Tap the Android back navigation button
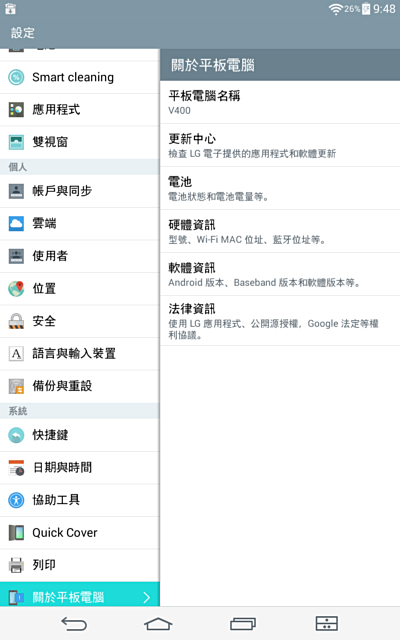The image size is (400, 640). click(x=74, y=624)
